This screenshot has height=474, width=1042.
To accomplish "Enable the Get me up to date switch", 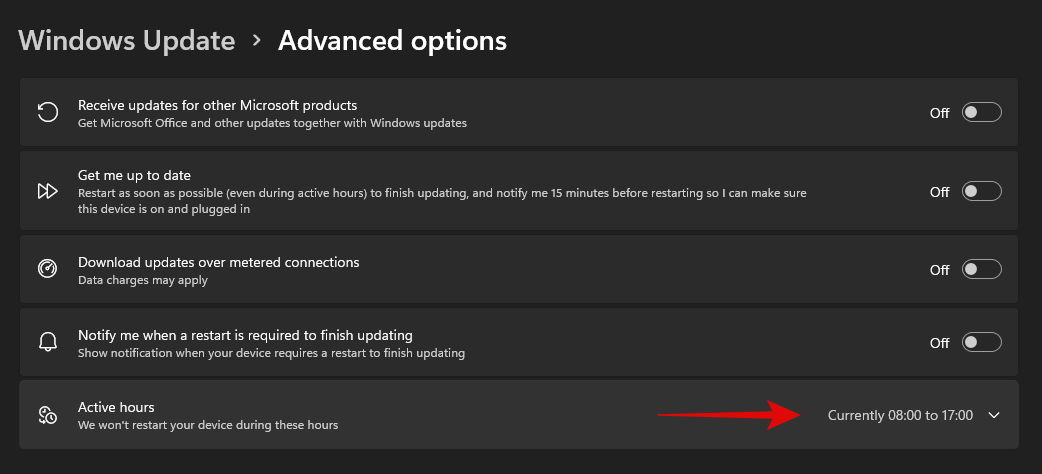I will pos(981,191).
